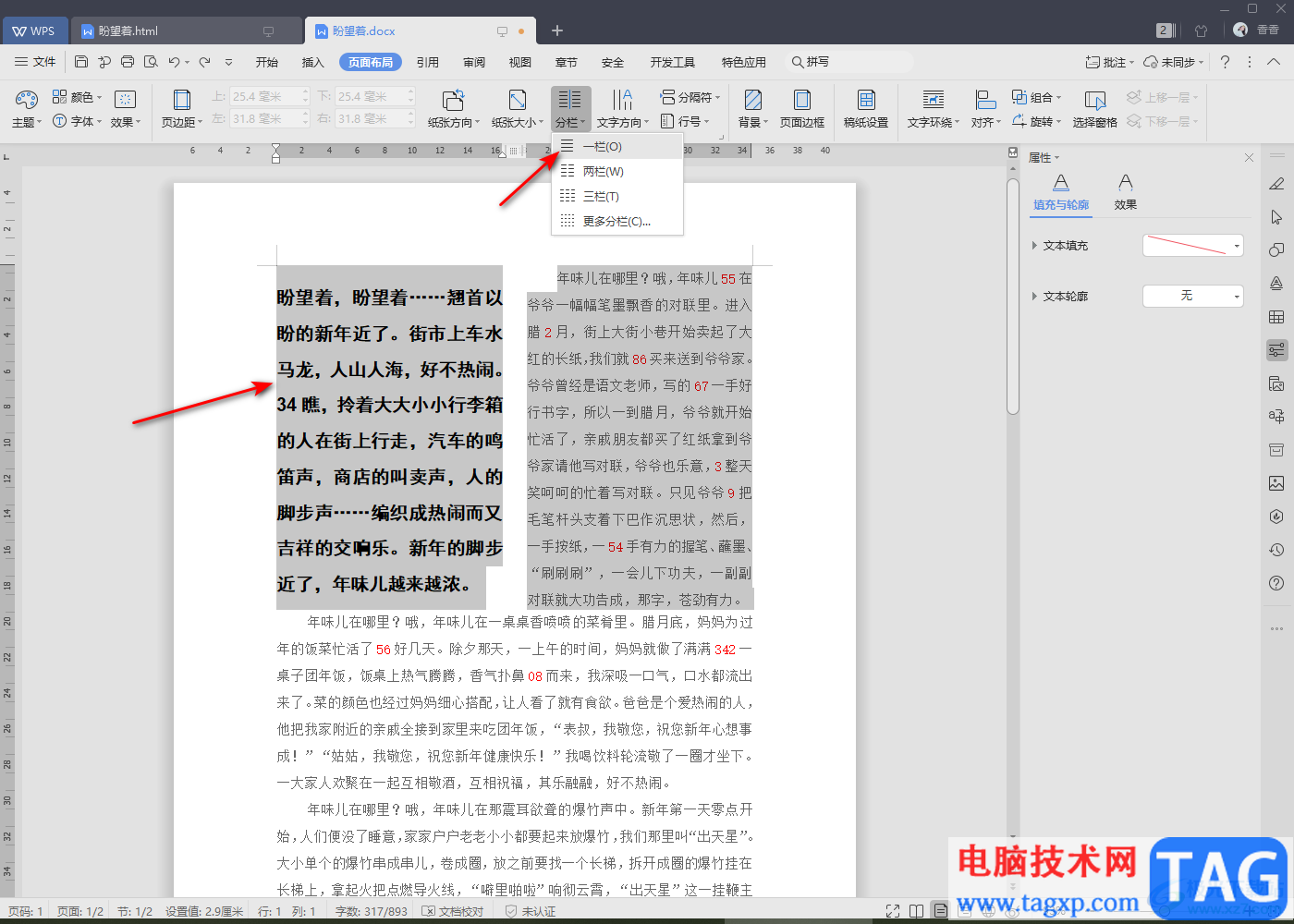This screenshot has height=924, width=1294.
Task: Toggle page layout view in status bar
Action: tap(940, 911)
